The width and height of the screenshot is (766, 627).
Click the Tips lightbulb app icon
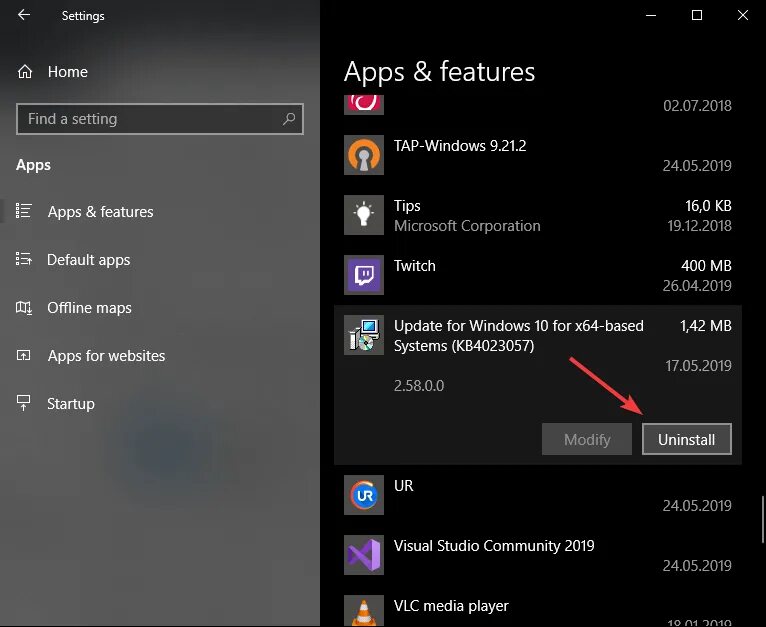click(363, 215)
